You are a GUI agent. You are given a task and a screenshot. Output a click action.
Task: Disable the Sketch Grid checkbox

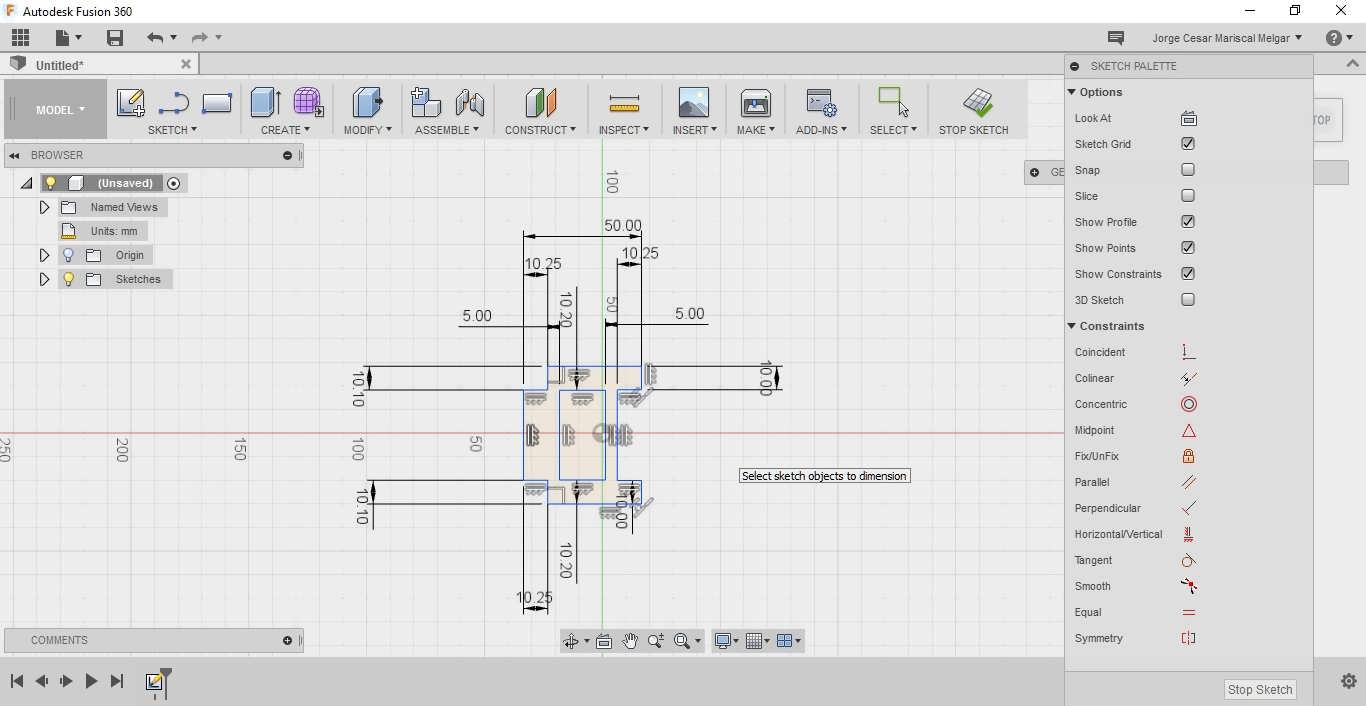(1188, 144)
